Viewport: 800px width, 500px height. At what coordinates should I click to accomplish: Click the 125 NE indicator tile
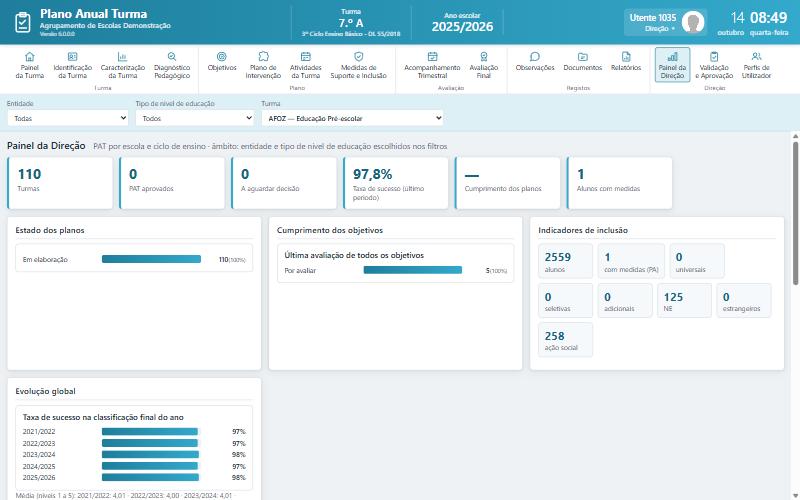tap(684, 301)
